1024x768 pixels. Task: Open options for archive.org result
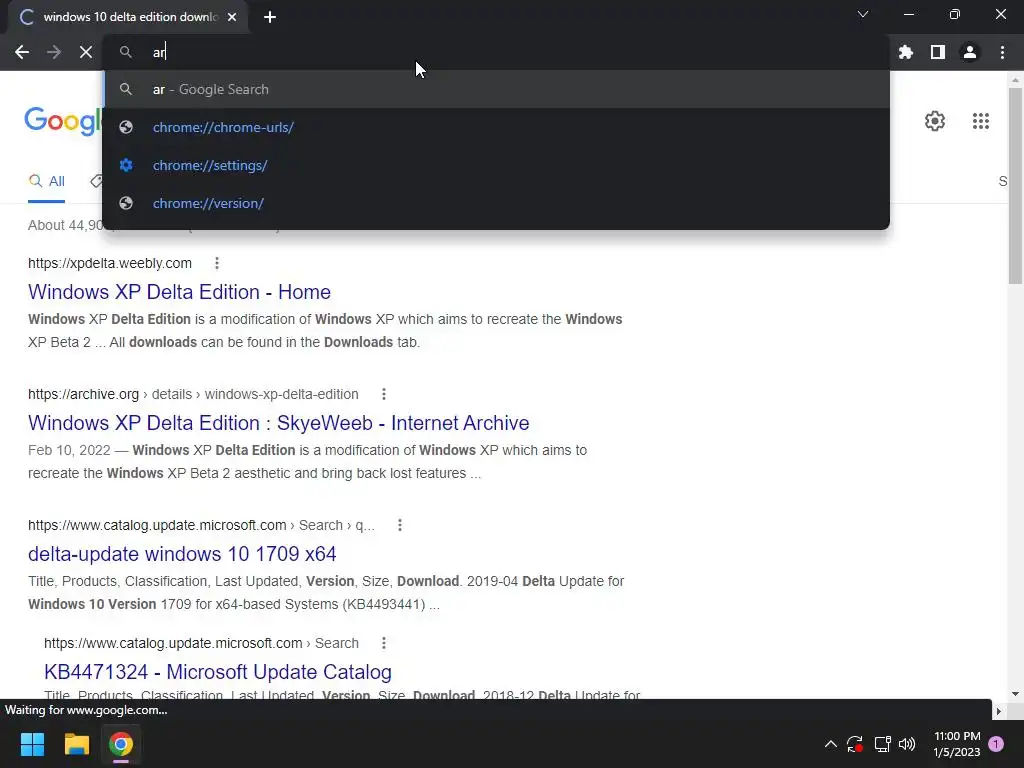coord(384,394)
